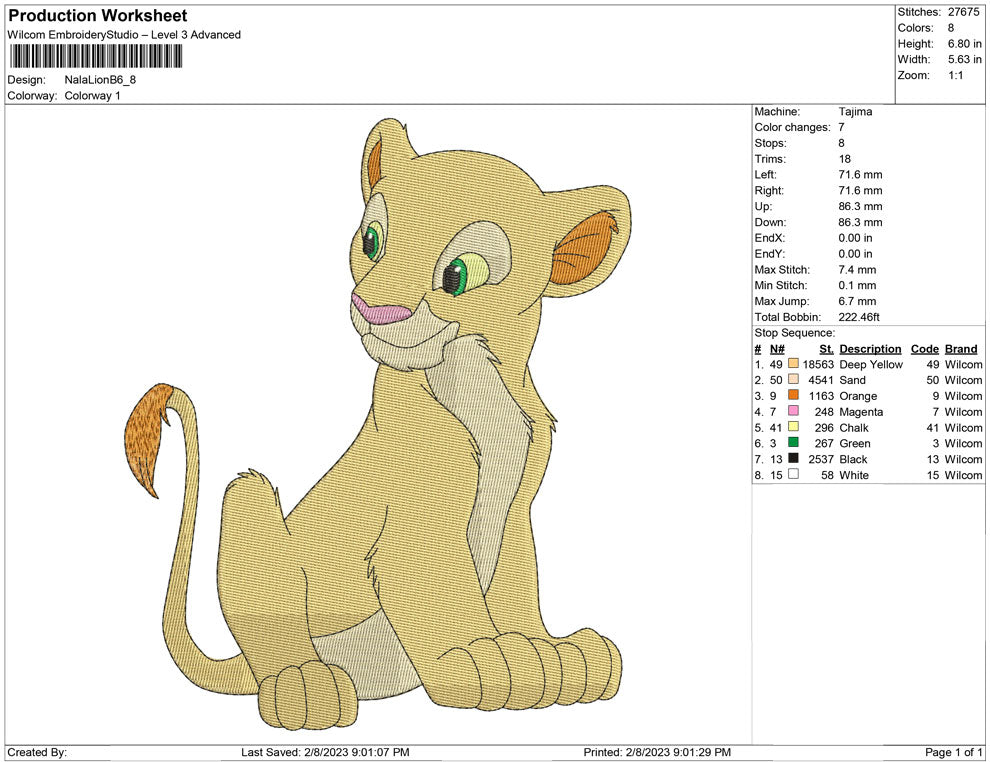Click the Deep Yellow color swatch
Image resolution: width=990 pixels, height=762 pixels.
coord(793,364)
